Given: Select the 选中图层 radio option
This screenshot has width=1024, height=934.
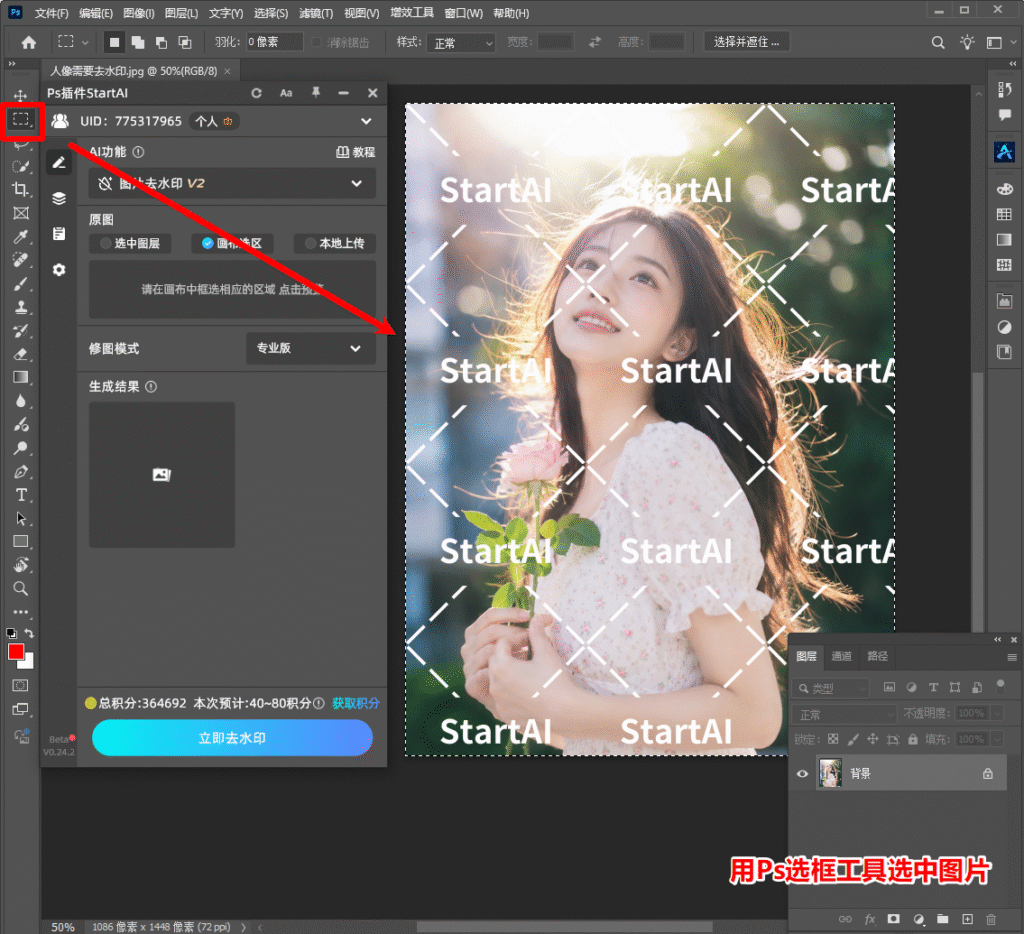Looking at the screenshot, I should [130, 244].
